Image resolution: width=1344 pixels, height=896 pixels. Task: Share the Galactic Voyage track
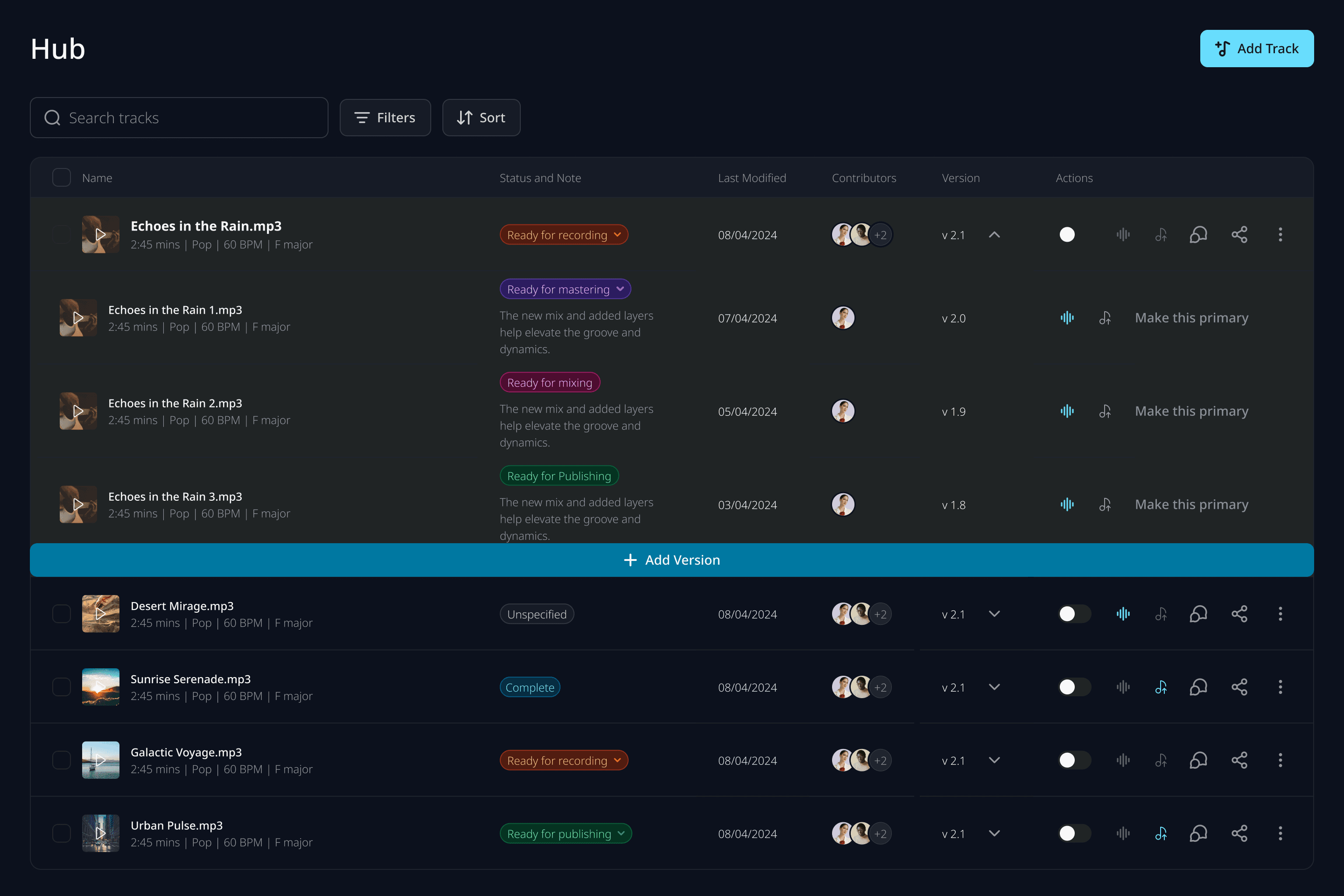[1239, 760]
